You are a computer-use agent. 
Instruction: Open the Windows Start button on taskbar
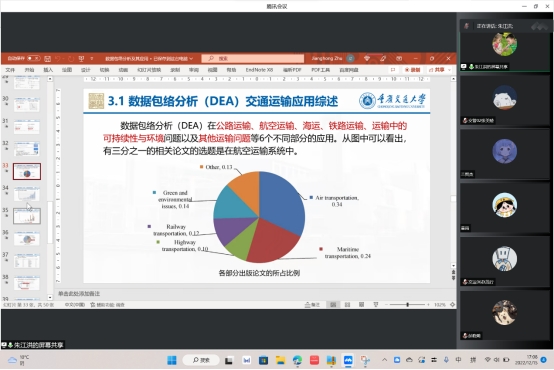[172, 360]
